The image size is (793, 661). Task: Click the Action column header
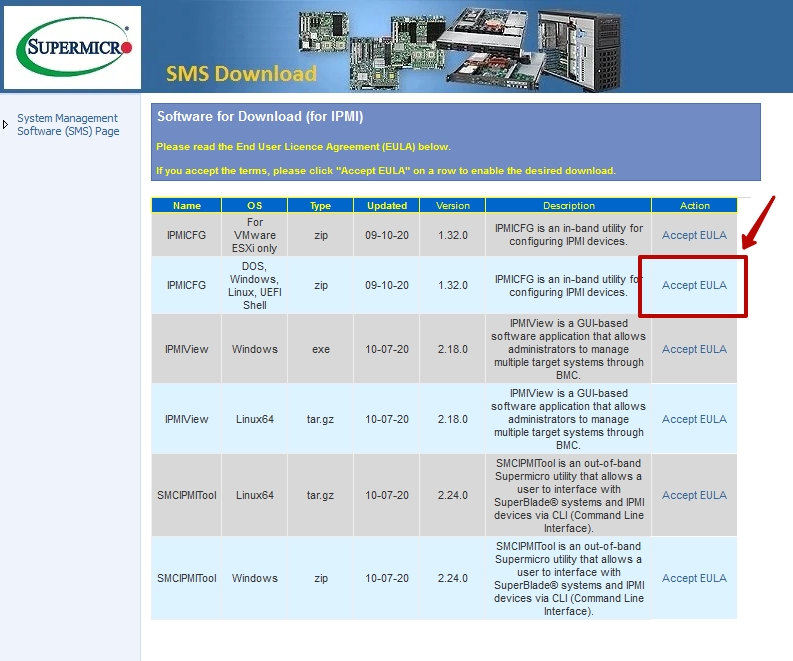694,205
